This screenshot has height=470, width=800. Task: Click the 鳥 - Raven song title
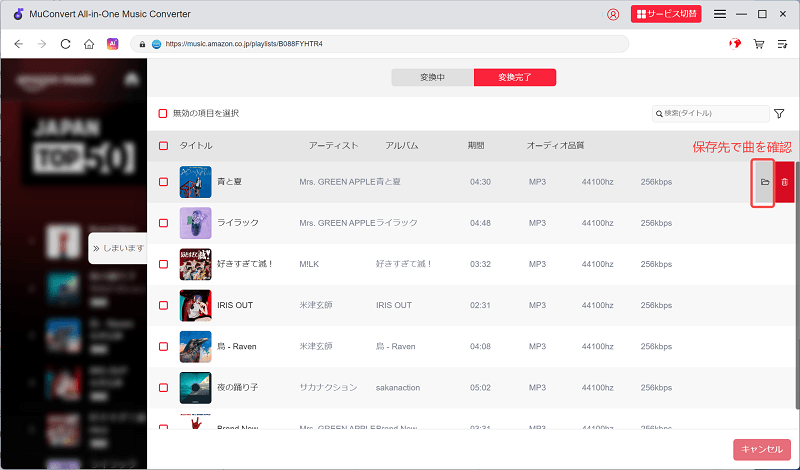tap(237, 347)
